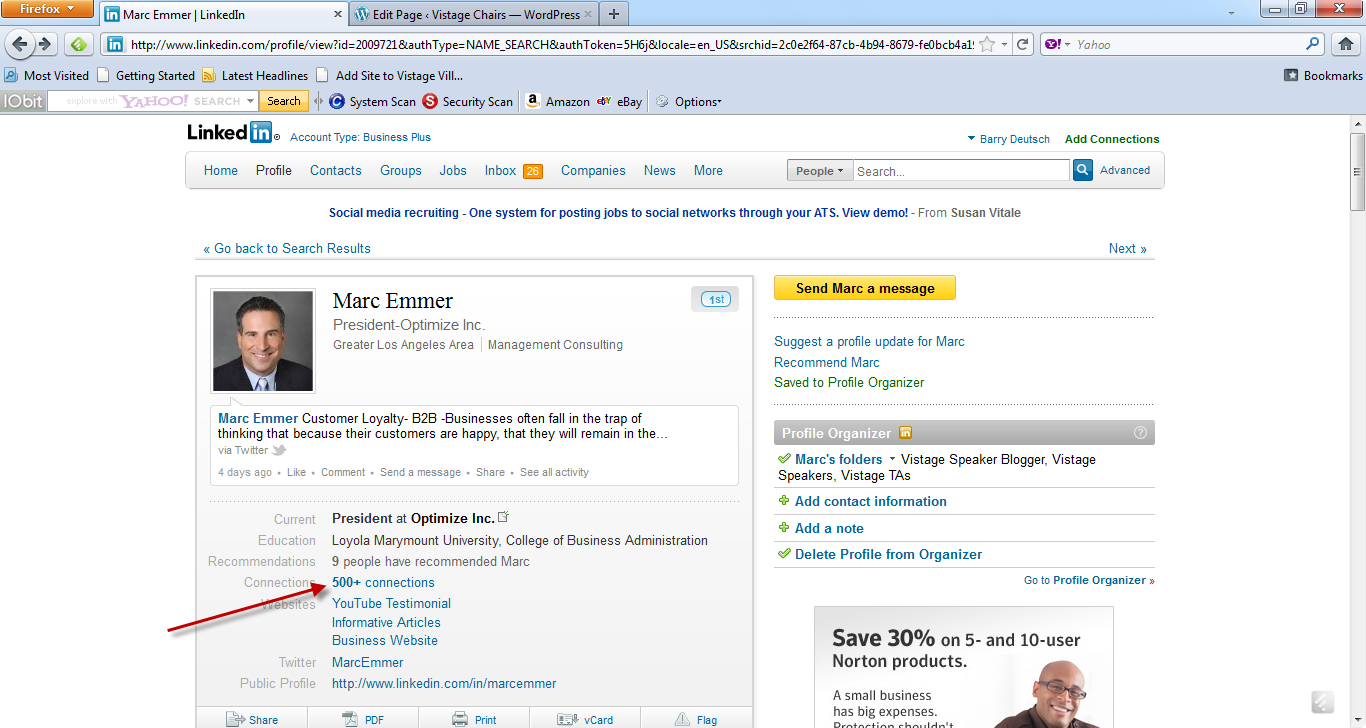Image resolution: width=1366 pixels, height=728 pixels.
Task: Open the Inbox menu item
Action: tap(500, 171)
